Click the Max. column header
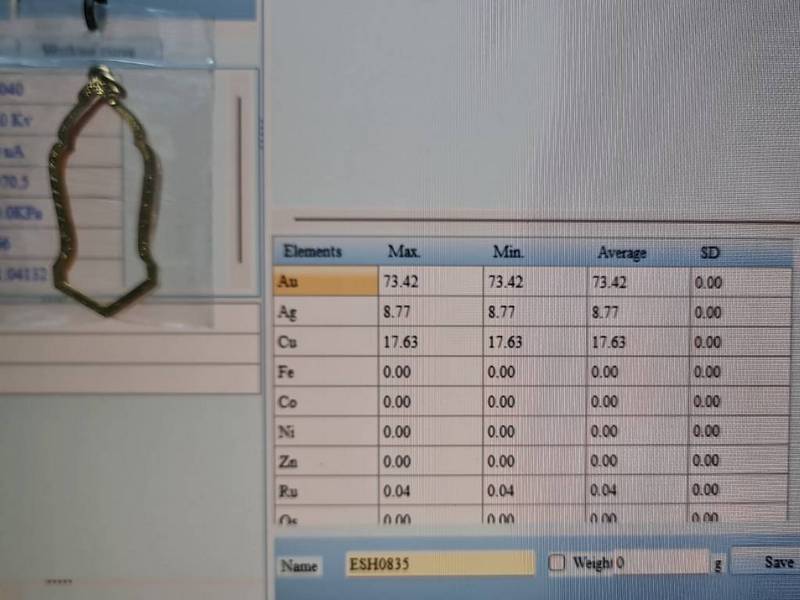Viewport: 800px width, 600px height. (x=404, y=252)
